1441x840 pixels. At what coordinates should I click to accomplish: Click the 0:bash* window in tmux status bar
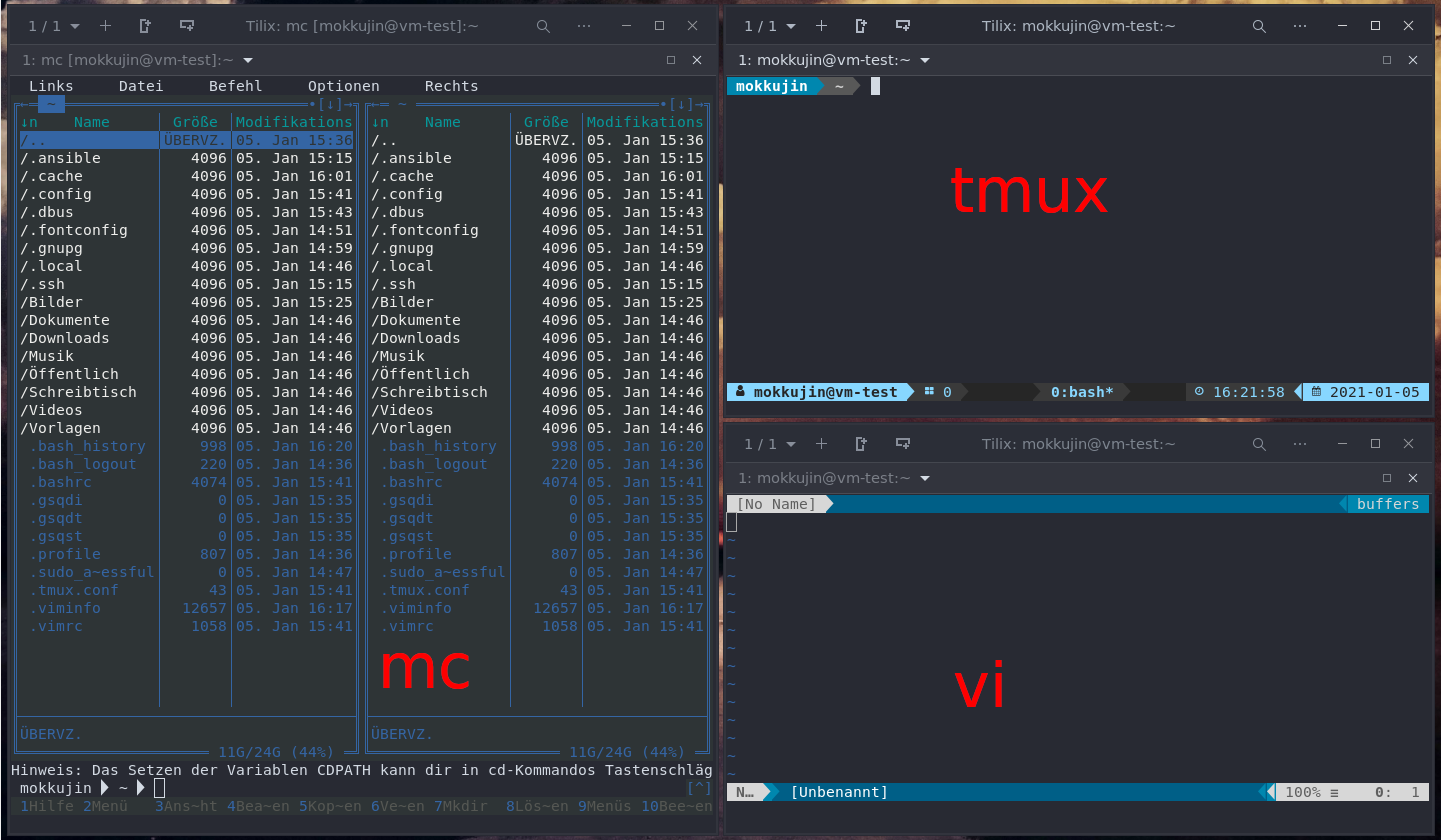[x=1082, y=392]
